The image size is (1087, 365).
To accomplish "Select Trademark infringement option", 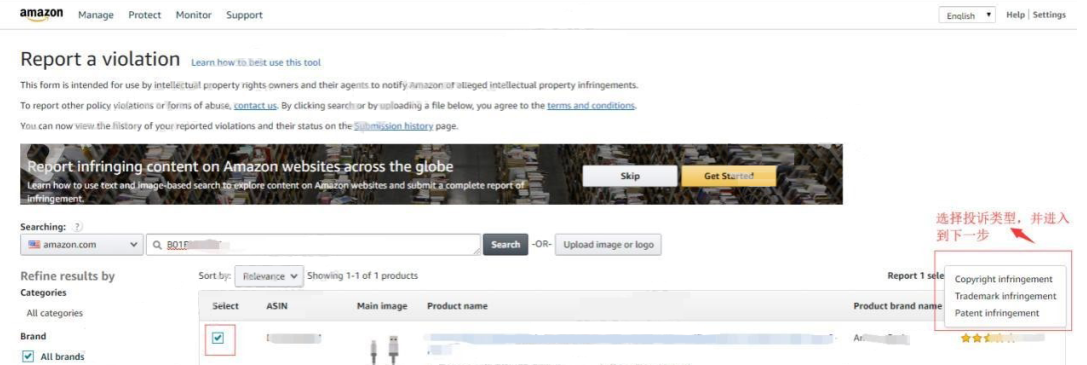I will coord(1005,296).
